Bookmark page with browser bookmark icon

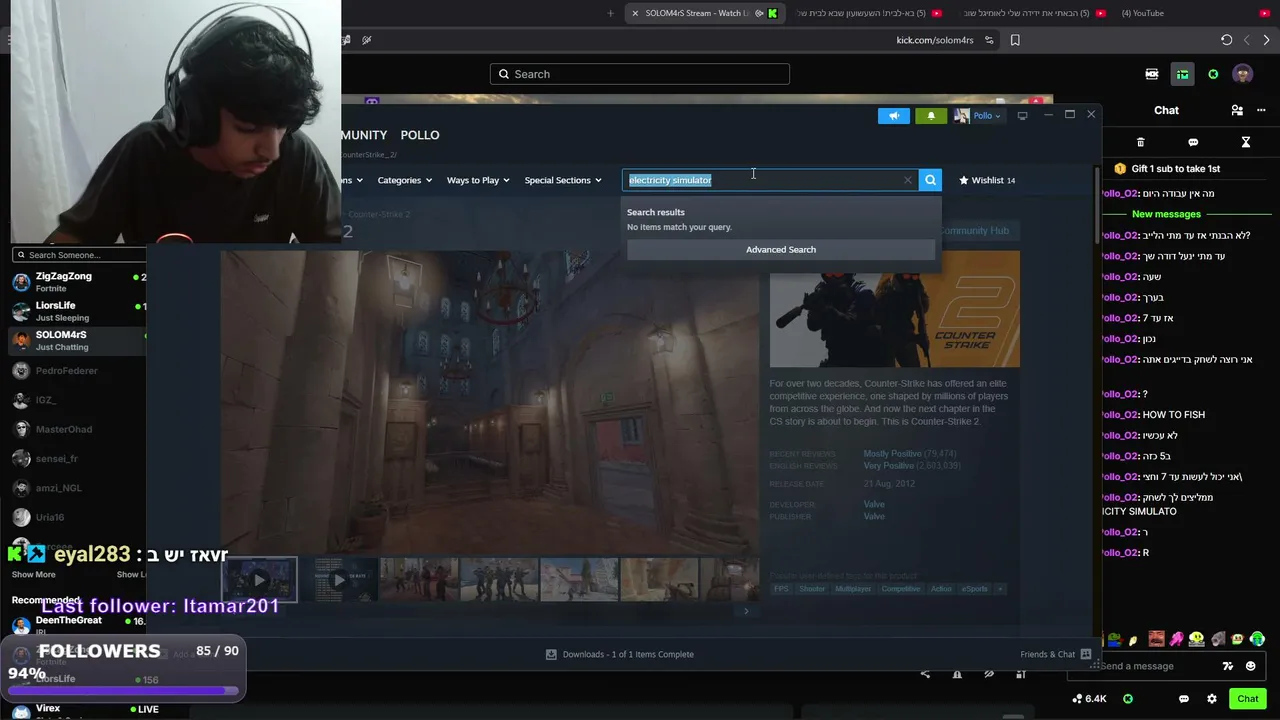[1015, 40]
